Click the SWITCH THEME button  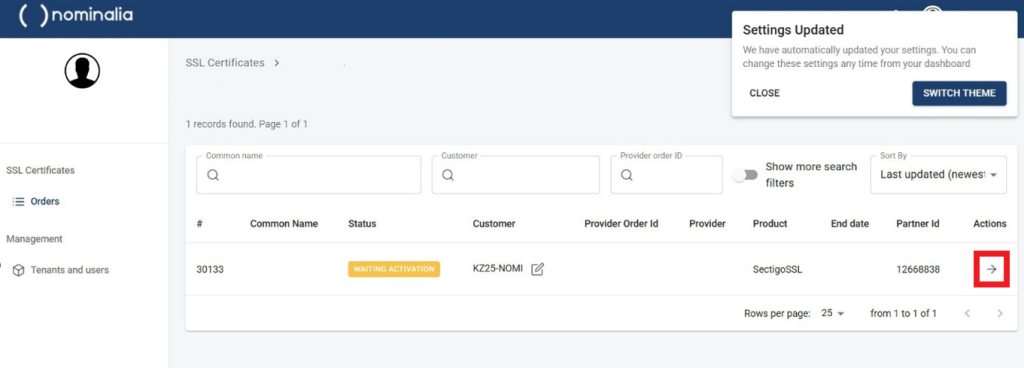point(959,93)
